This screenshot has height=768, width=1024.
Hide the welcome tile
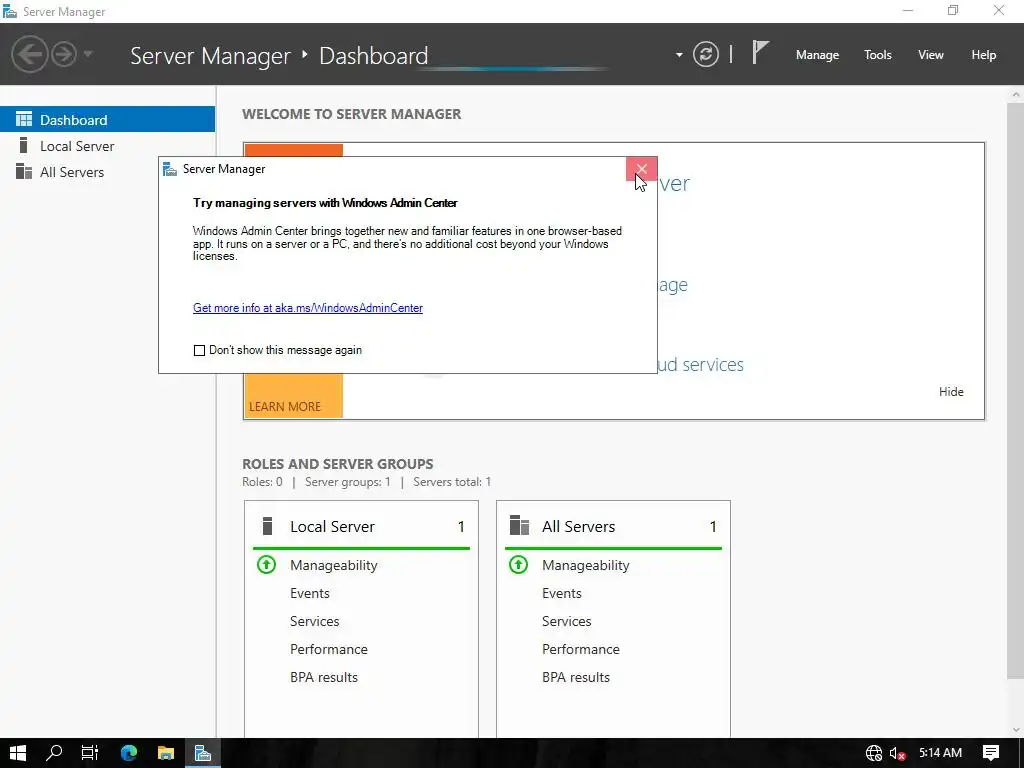tap(951, 391)
